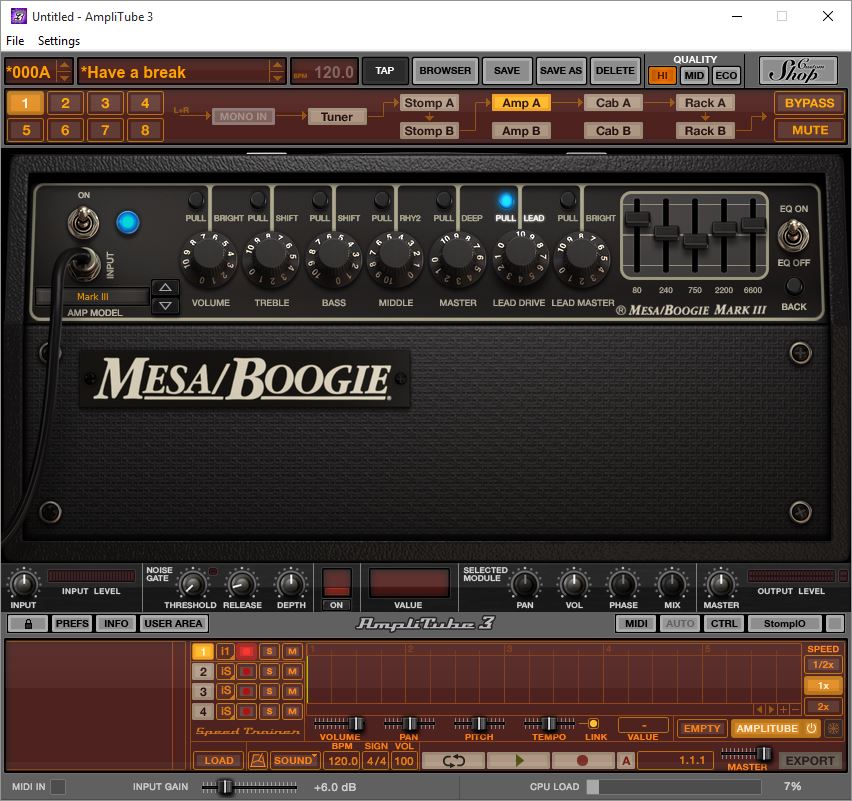Click the amp input jack
The height and width of the screenshot is (801, 852).
point(86,264)
